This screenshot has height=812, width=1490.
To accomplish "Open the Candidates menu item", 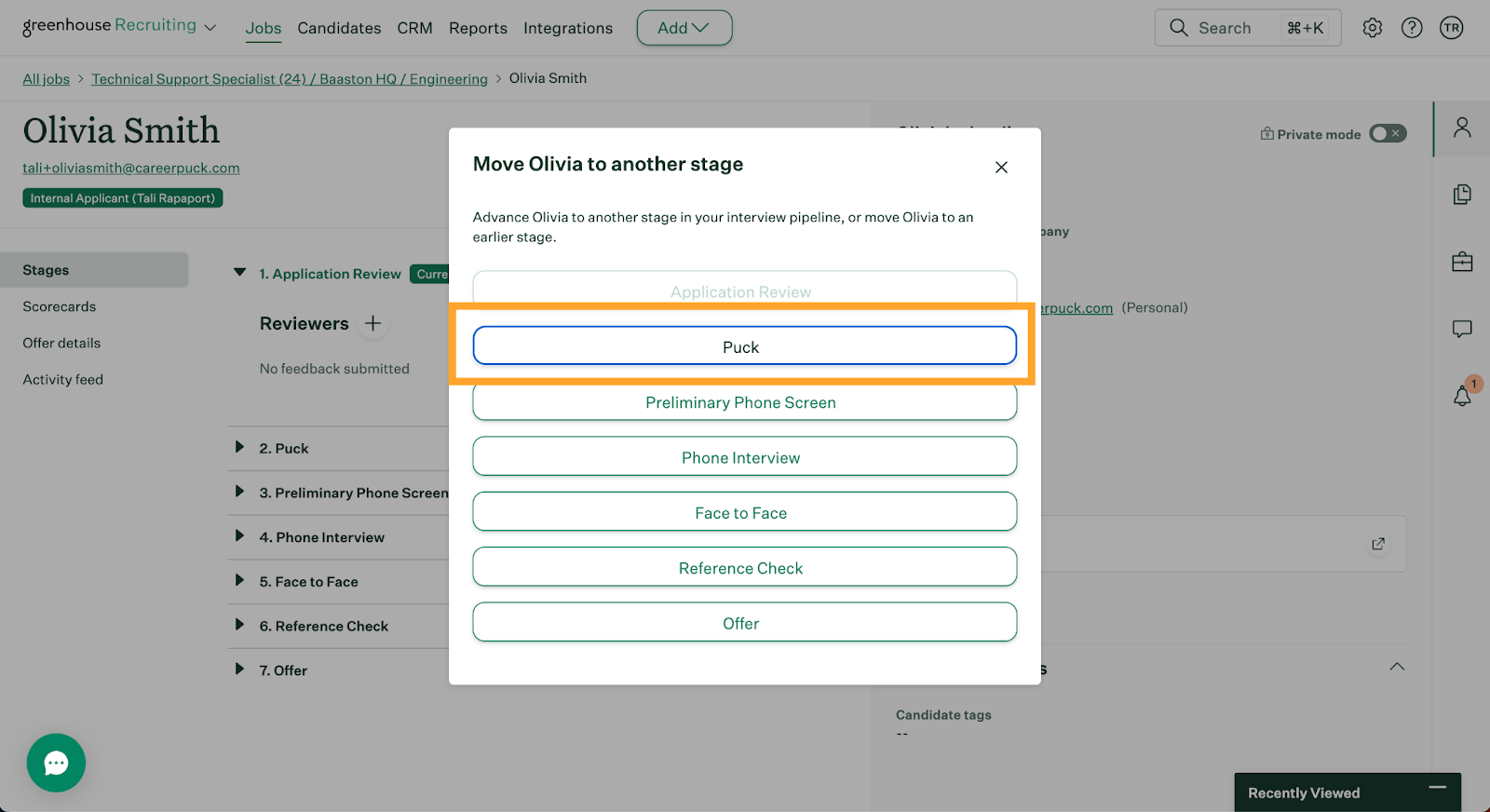I will 339,28.
